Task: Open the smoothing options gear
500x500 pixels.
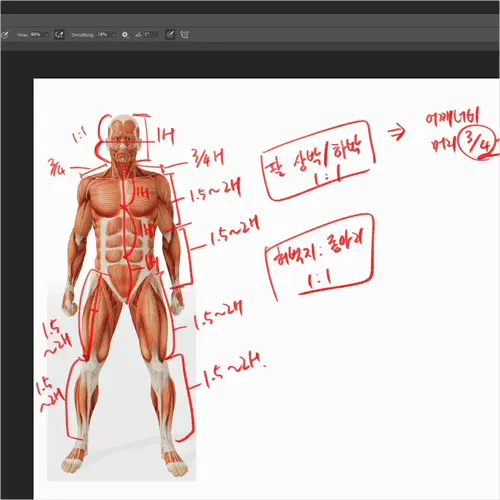Action: pos(125,35)
